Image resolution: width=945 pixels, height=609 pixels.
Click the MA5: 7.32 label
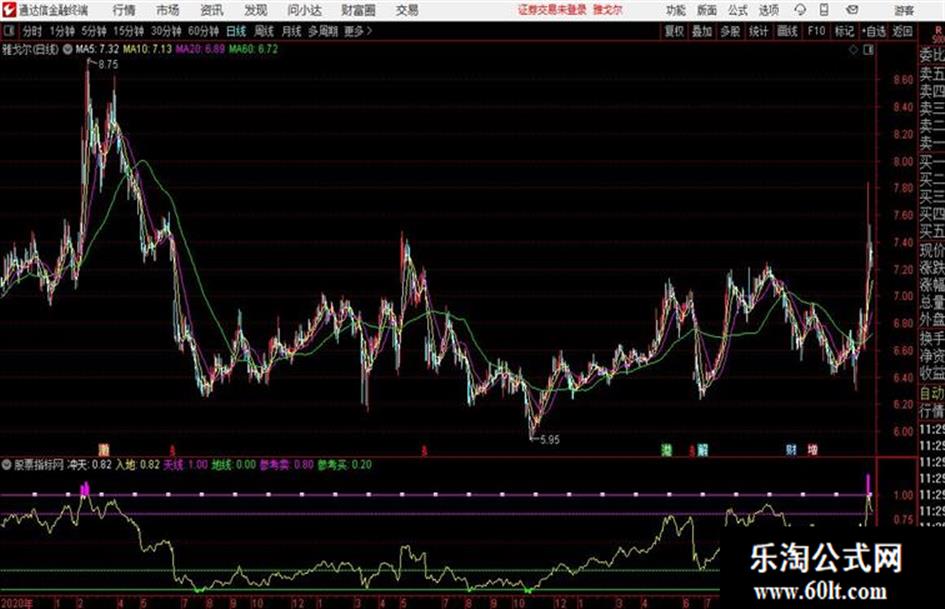pyautogui.click(x=97, y=49)
